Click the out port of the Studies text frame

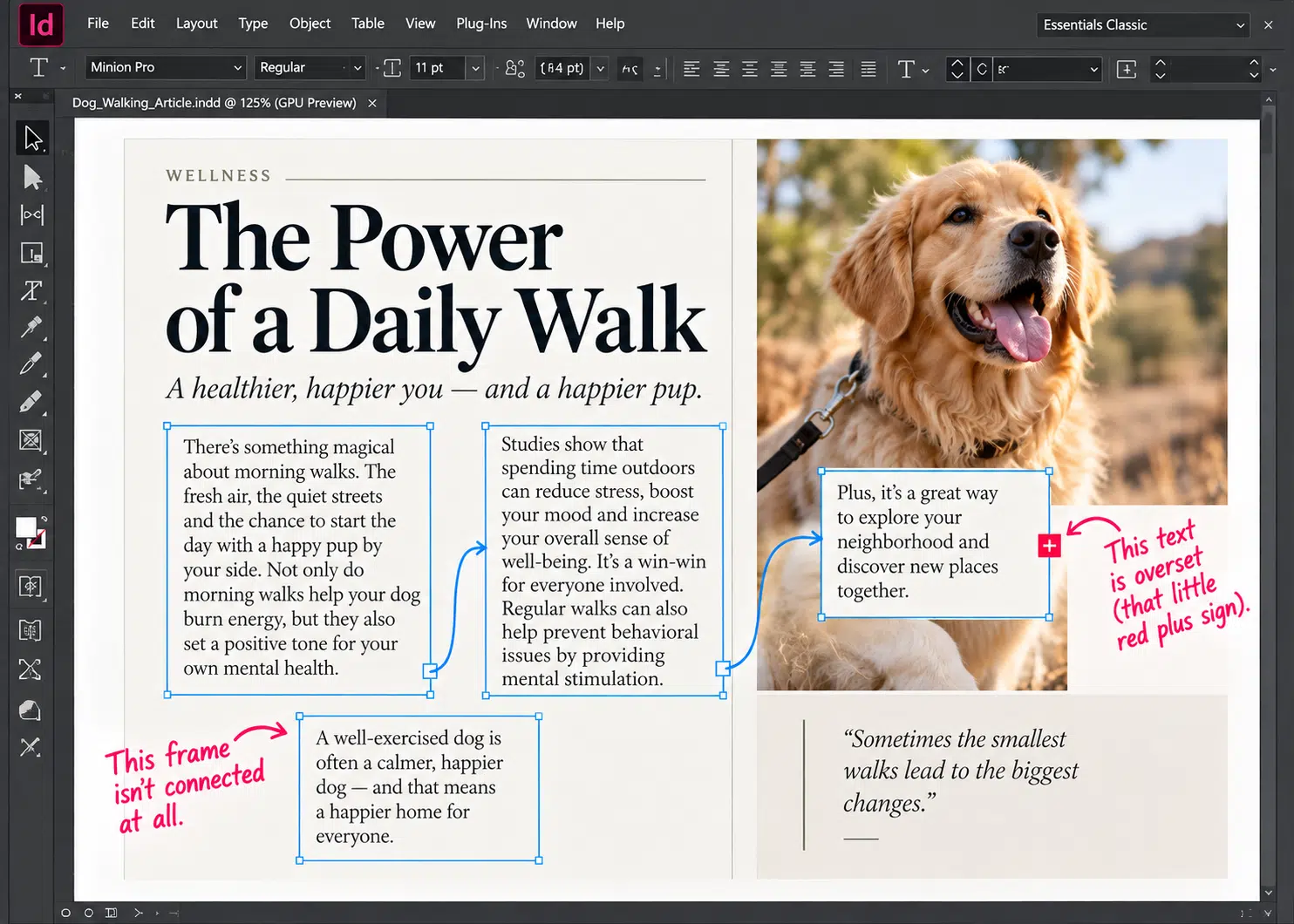click(723, 669)
